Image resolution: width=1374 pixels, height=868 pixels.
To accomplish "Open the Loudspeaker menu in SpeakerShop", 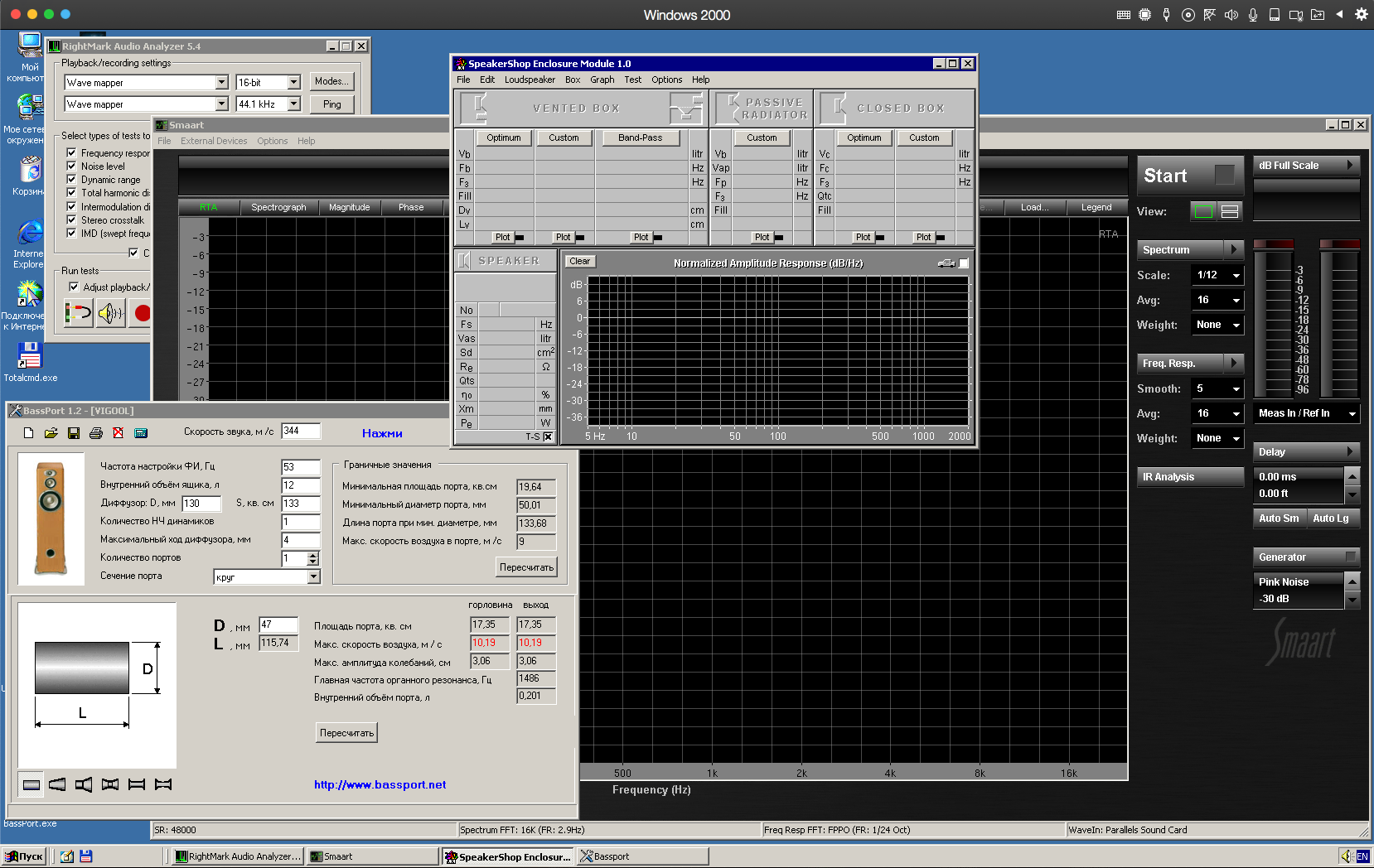I will (530, 80).
